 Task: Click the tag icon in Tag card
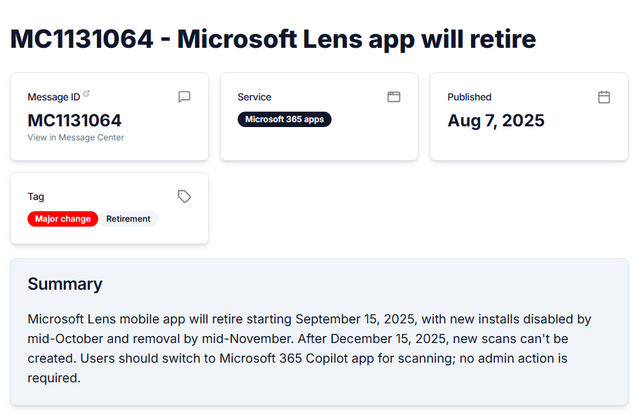point(184,196)
